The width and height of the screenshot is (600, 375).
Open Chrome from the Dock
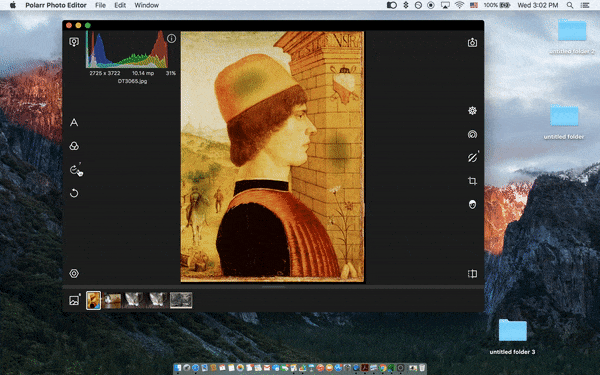click(x=382, y=368)
